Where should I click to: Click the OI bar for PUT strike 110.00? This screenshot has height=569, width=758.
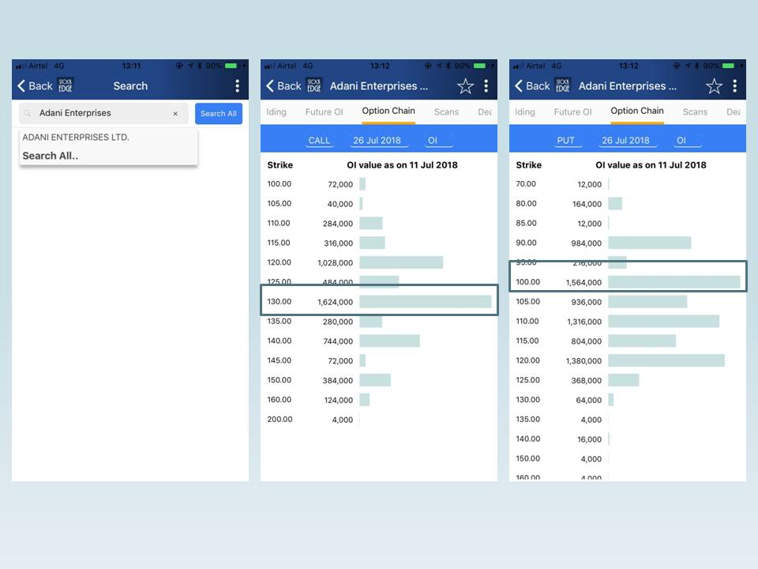click(664, 321)
